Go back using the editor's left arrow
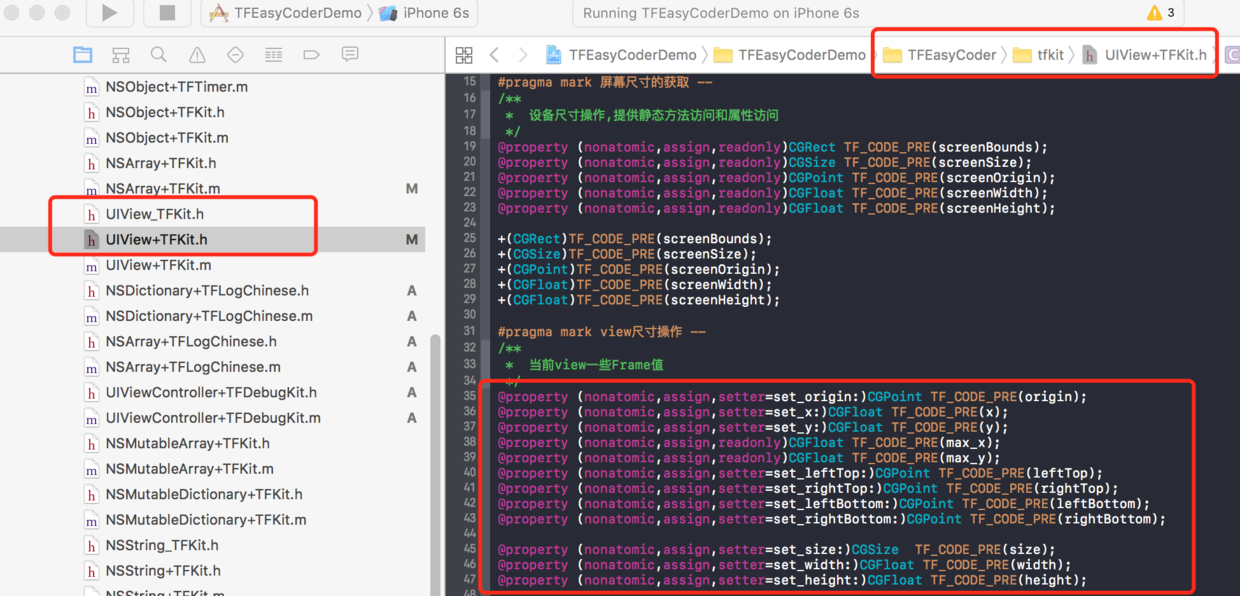Image resolution: width=1240 pixels, height=596 pixels. tap(494, 55)
